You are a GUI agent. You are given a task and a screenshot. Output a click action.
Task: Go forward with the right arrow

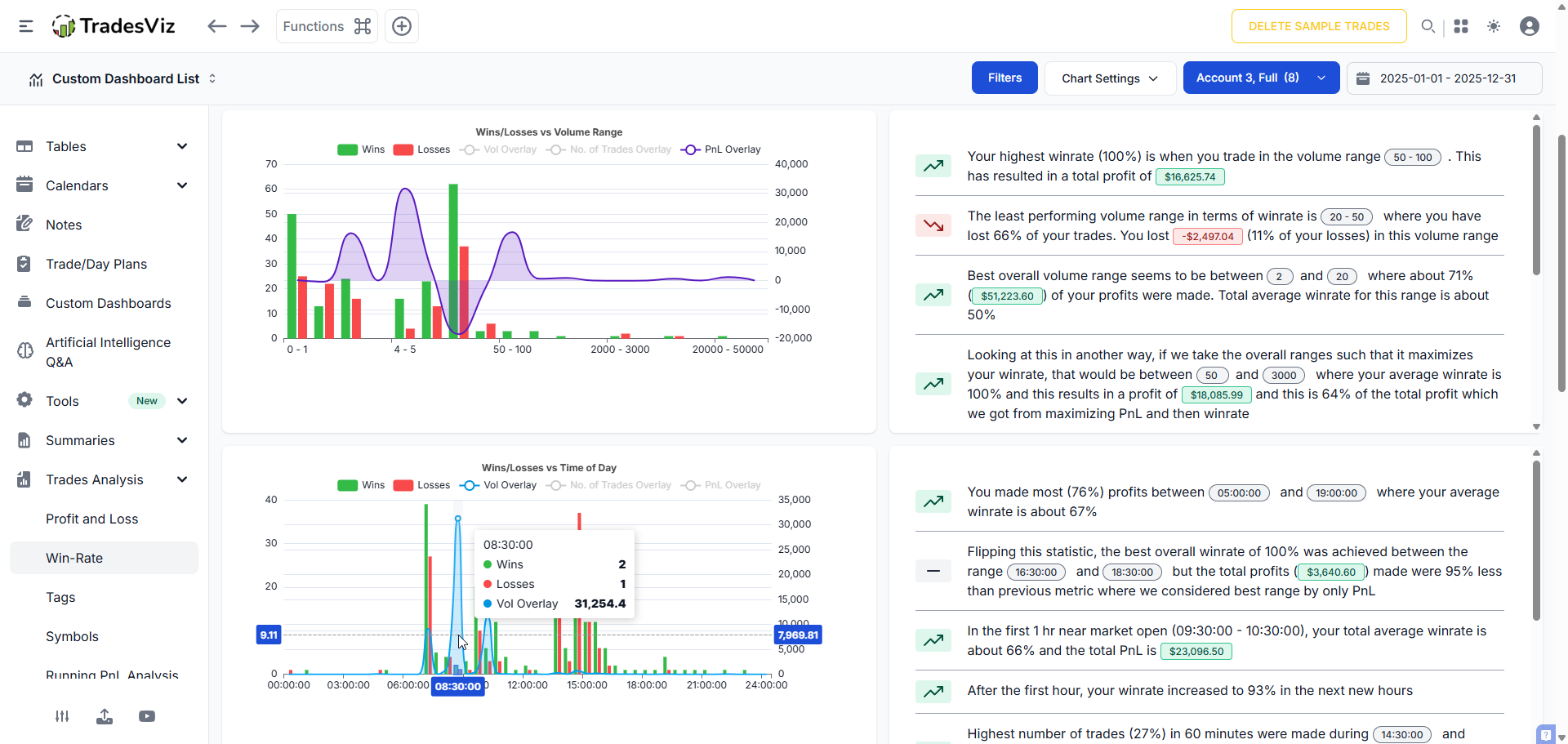click(250, 26)
